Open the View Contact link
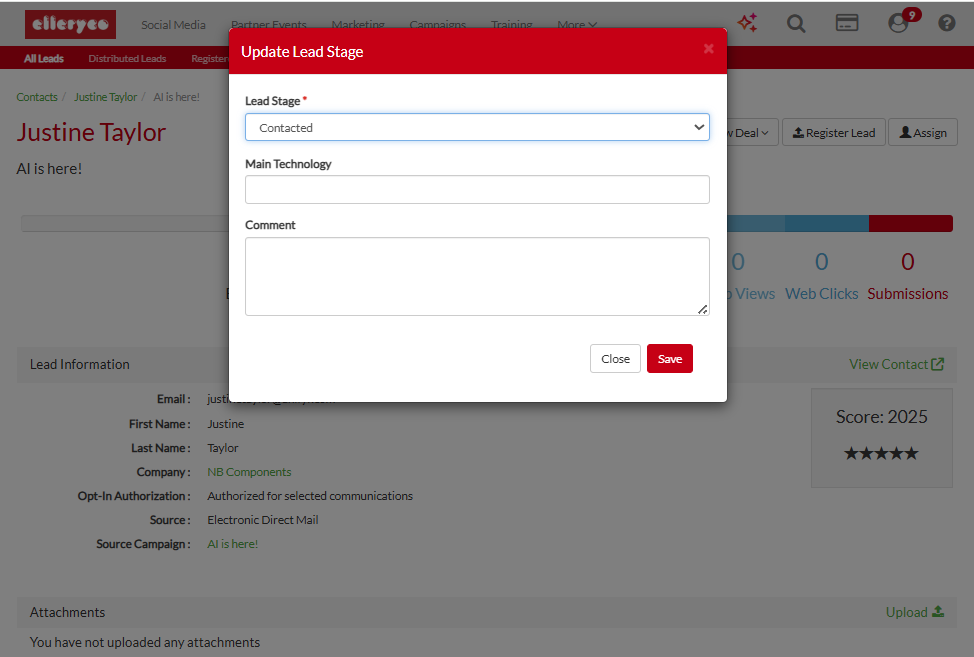 coord(896,365)
